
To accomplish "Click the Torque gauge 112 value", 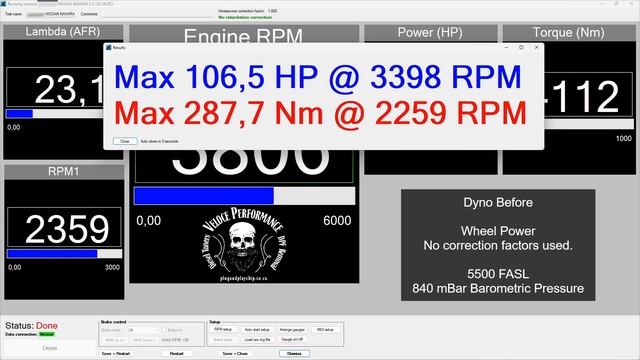I will (x=583, y=97).
